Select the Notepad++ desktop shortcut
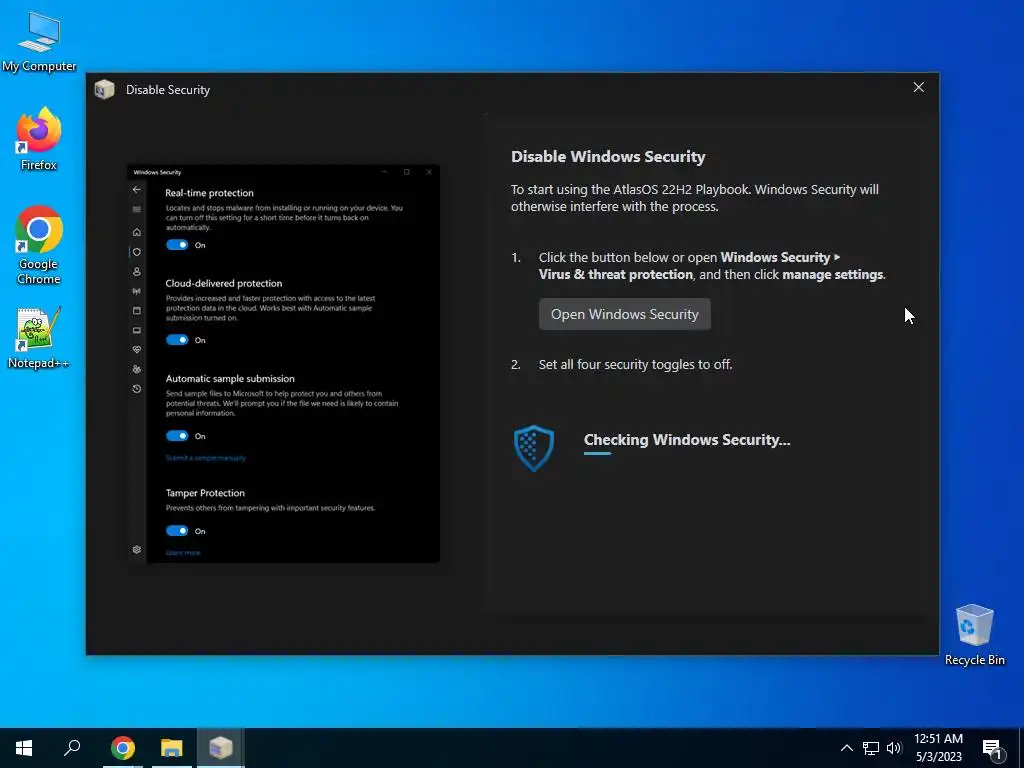 click(38, 338)
